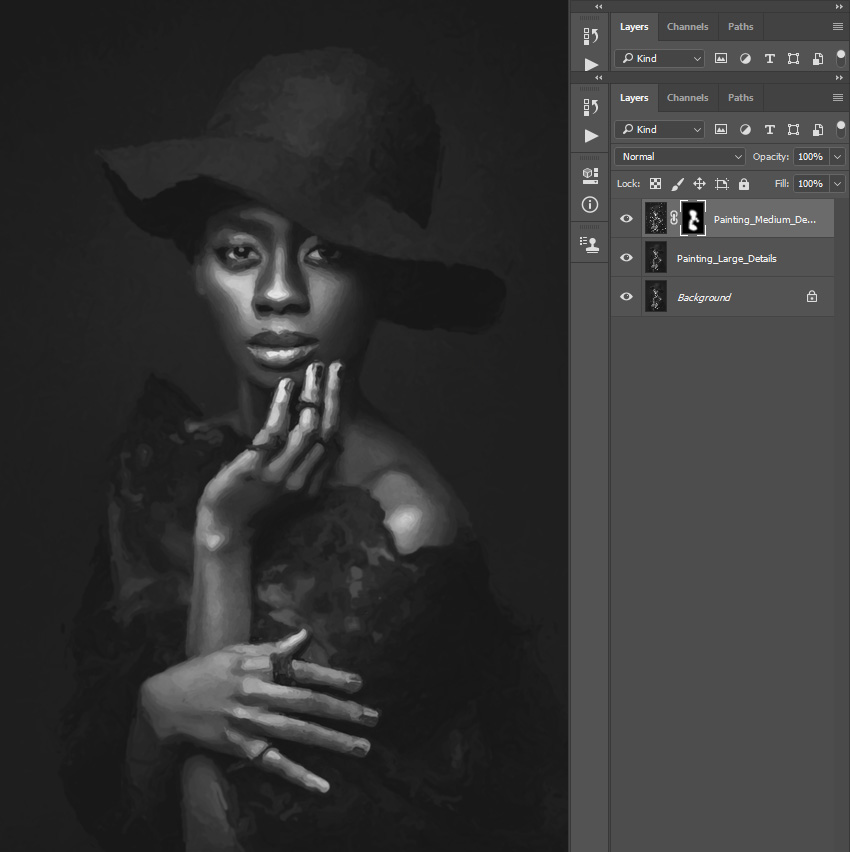Filter pixel layers in lower Layers panel
This screenshot has height=852, width=850.
coord(721,129)
